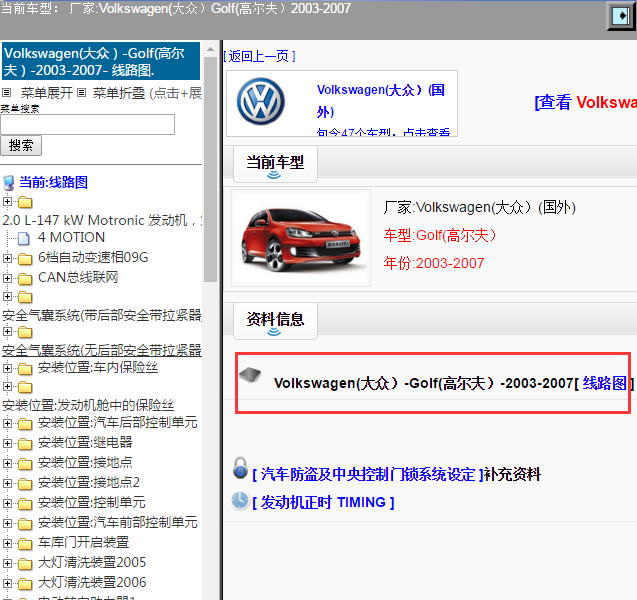Click the 菜单折叠 menu option
Image resolution: width=637 pixels, height=600 pixels.
coord(119,93)
